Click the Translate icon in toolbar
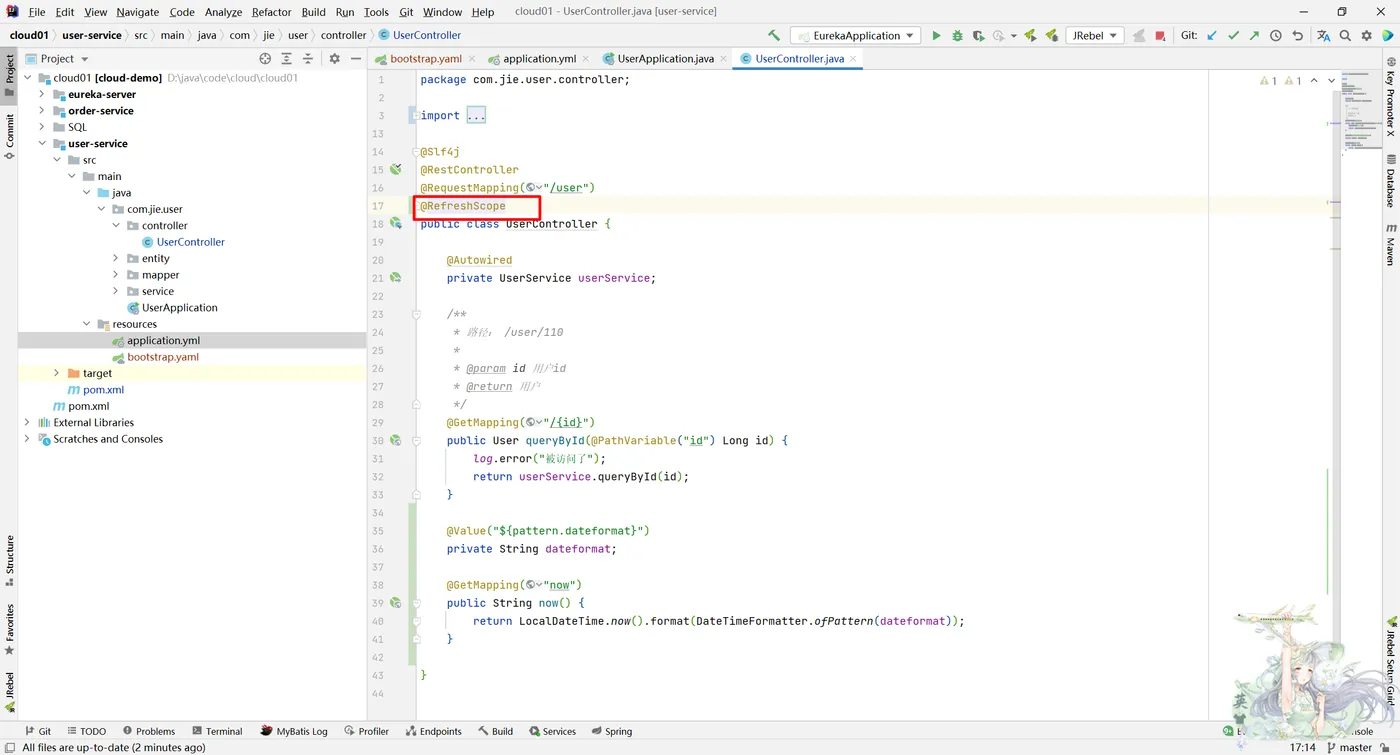The image size is (1400, 755). click(x=1324, y=35)
